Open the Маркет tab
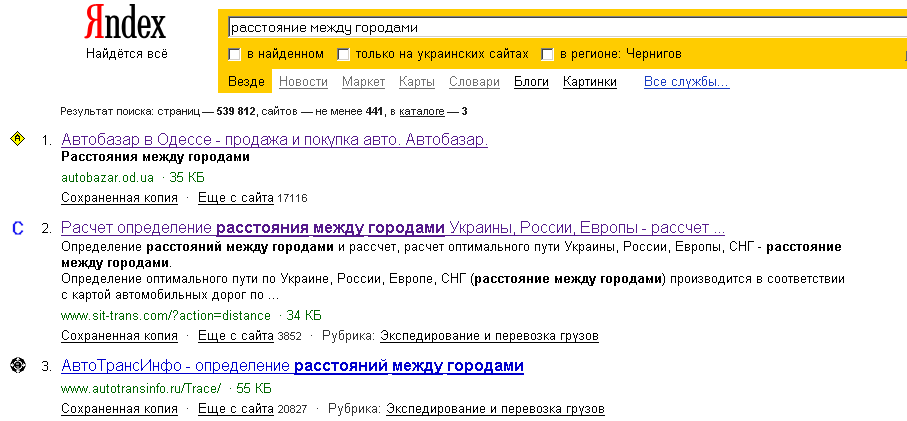 (x=363, y=82)
